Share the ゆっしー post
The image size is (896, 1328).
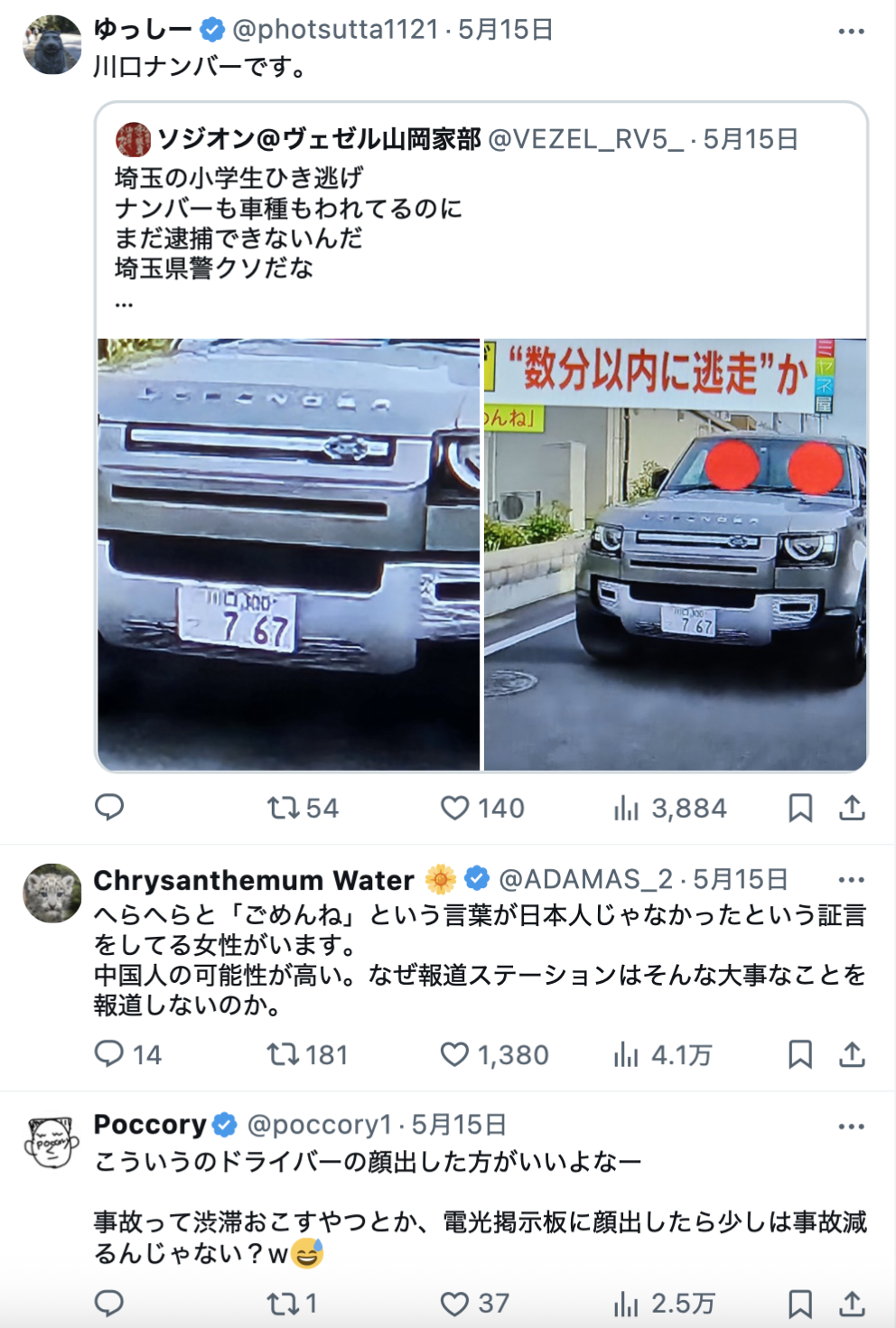(852, 808)
